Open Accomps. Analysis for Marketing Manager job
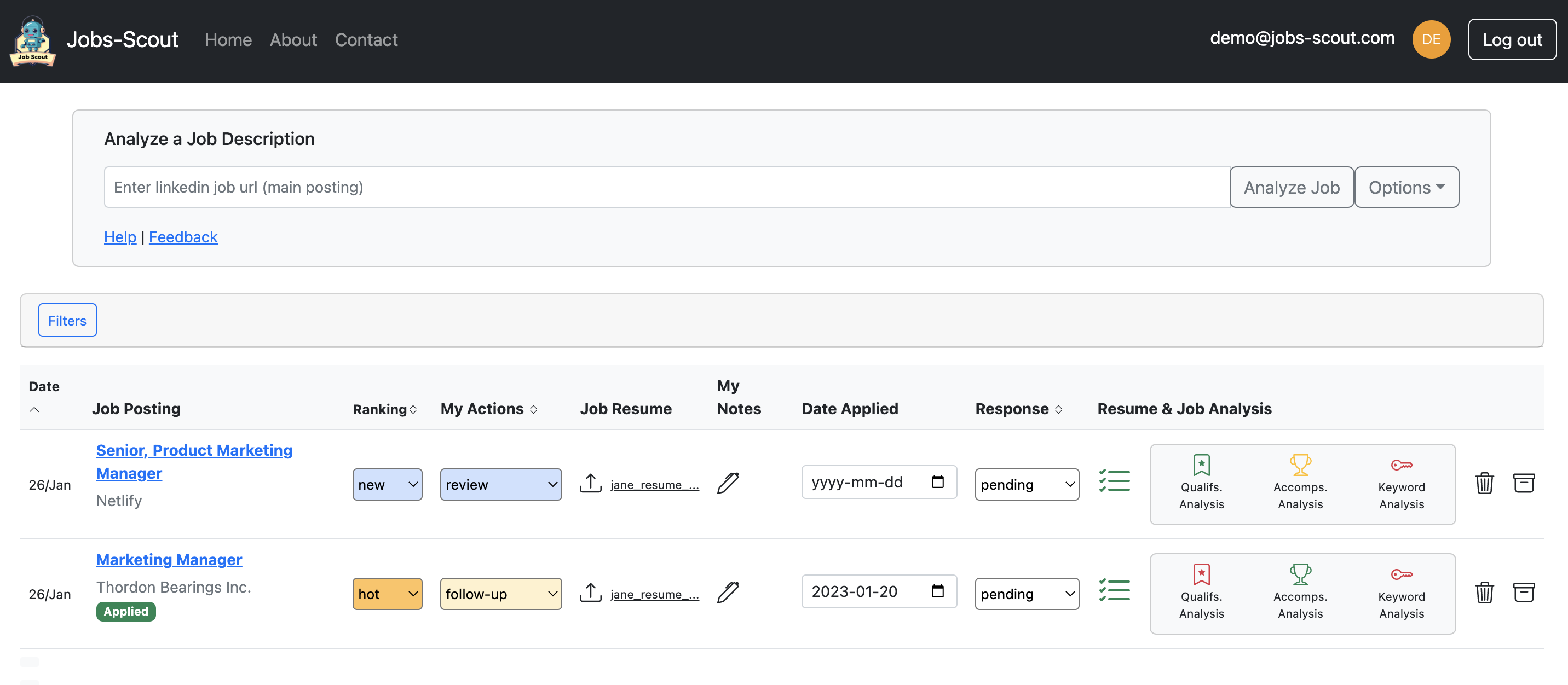The width and height of the screenshot is (1568, 685). click(x=1300, y=592)
